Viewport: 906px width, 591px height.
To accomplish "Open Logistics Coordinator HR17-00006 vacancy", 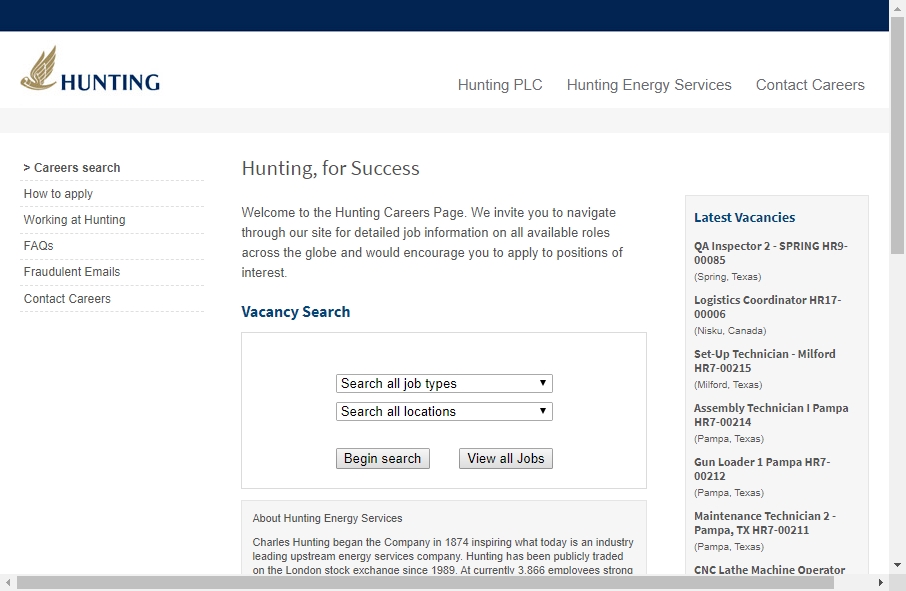I will (x=767, y=307).
